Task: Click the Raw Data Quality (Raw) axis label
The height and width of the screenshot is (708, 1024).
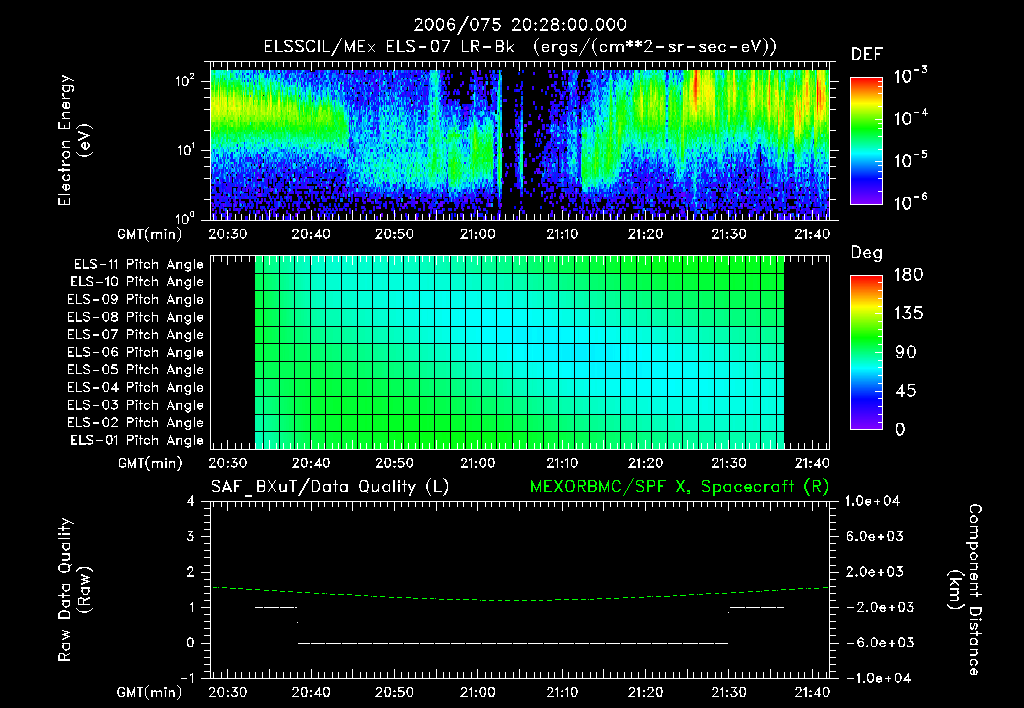Action: click(x=74, y=590)
